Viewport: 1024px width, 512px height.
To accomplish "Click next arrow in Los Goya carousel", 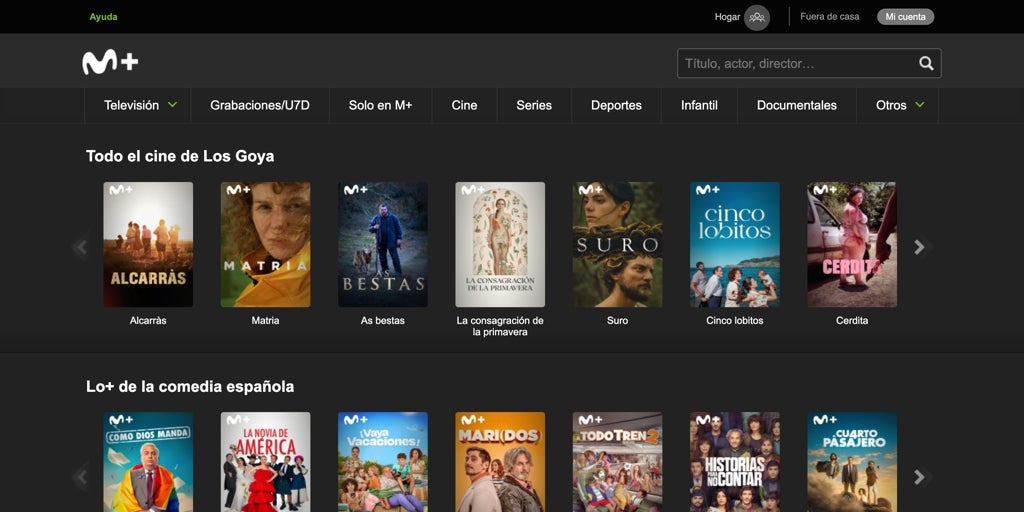I will pyautogui.click(x=919, y=247).
